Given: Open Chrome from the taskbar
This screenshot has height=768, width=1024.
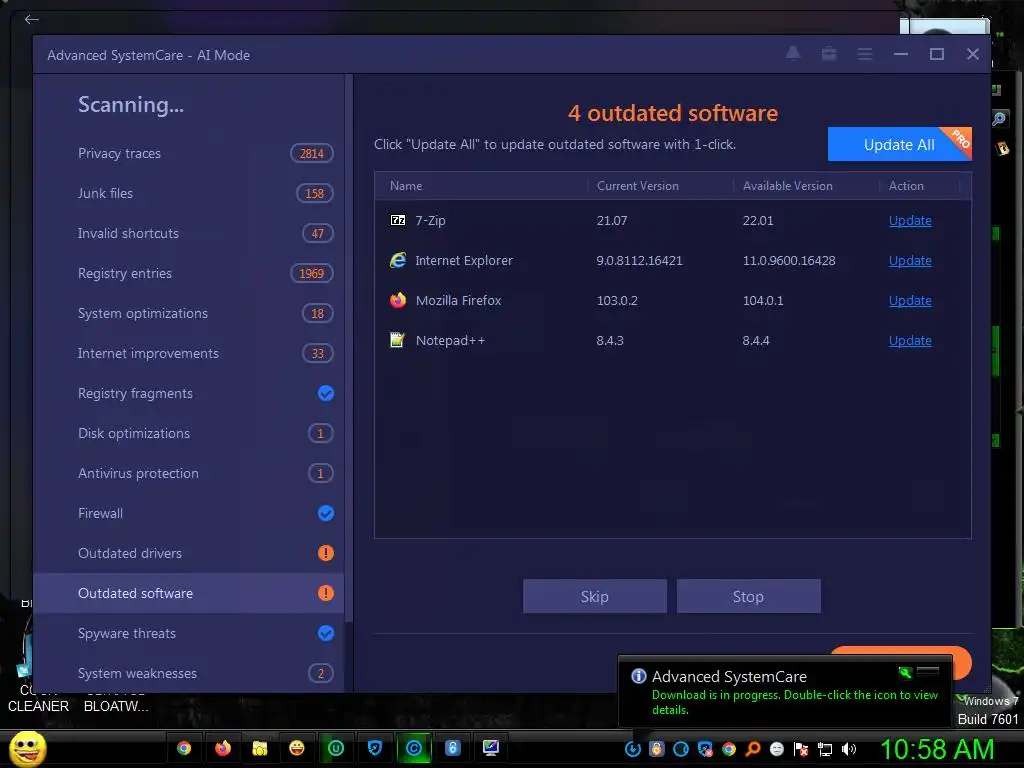Looking at the screenshot, I should coord(184,748).
